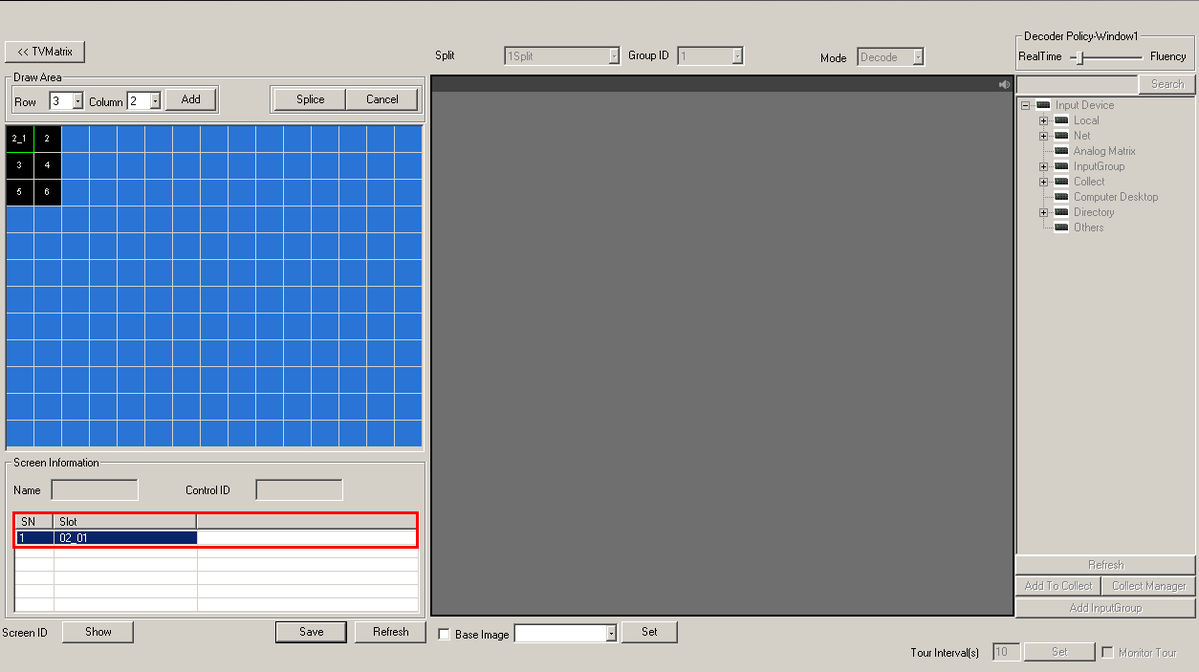
Task: Click the Computer Desktop device icon
Action: click(1061, 196)
